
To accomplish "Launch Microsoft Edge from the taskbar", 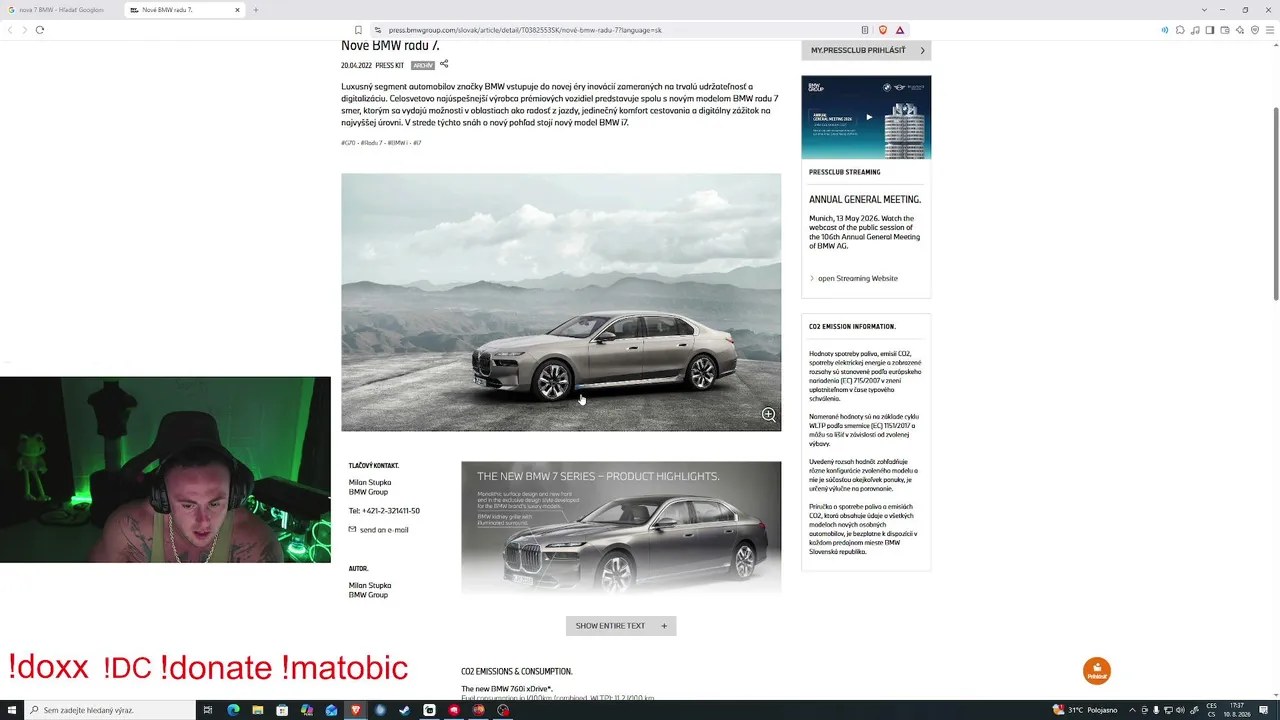I will pyautogui.click(x=233, y=710).
